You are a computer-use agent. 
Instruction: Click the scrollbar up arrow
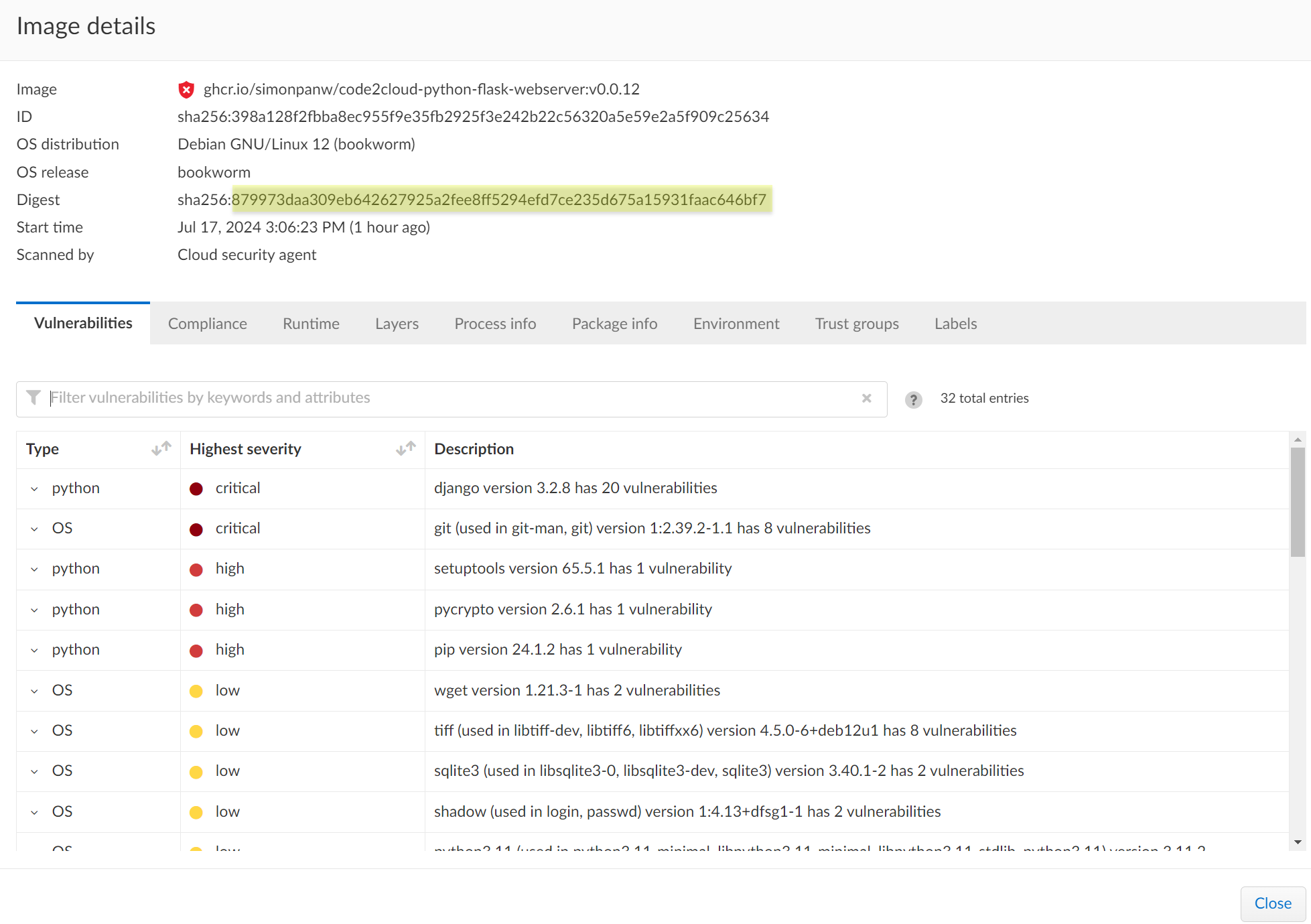1298,440
